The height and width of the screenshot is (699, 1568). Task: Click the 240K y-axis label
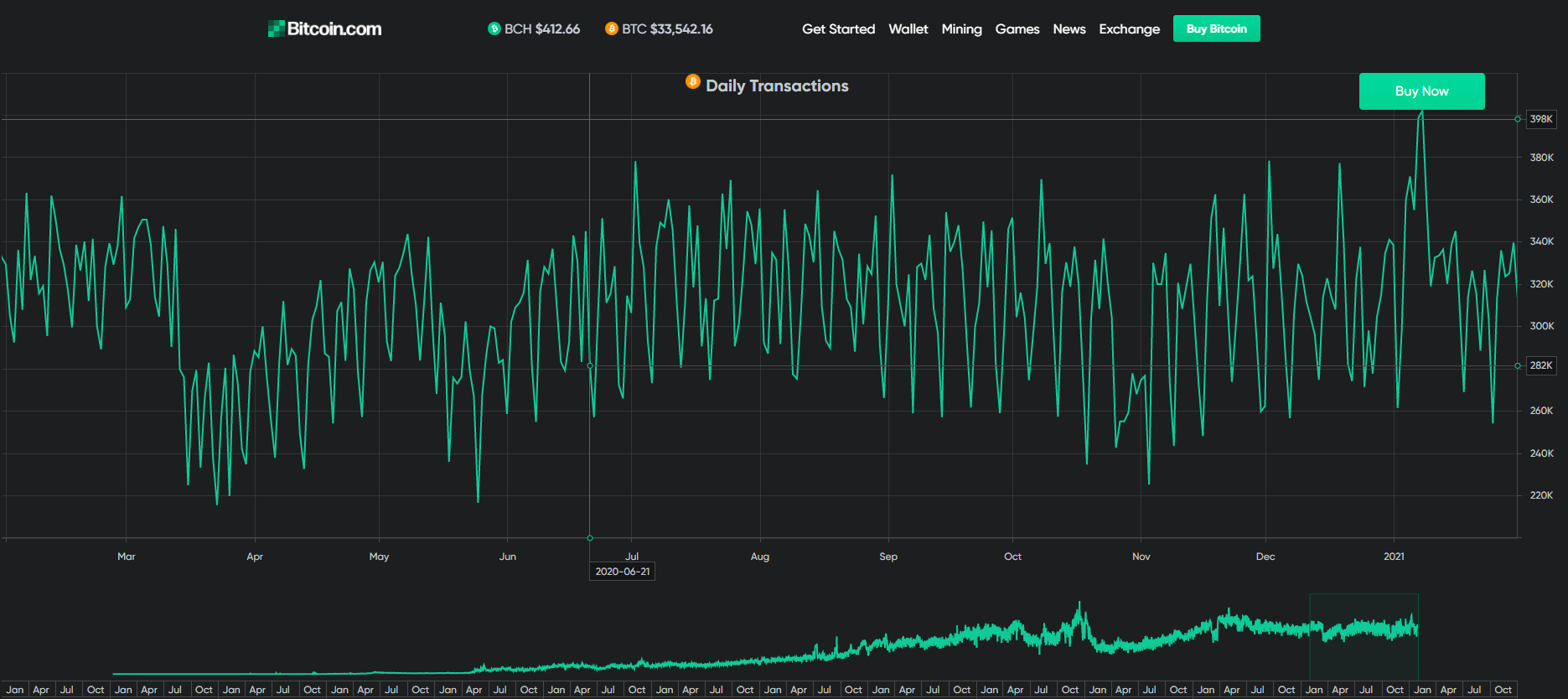pos(1541,453)
